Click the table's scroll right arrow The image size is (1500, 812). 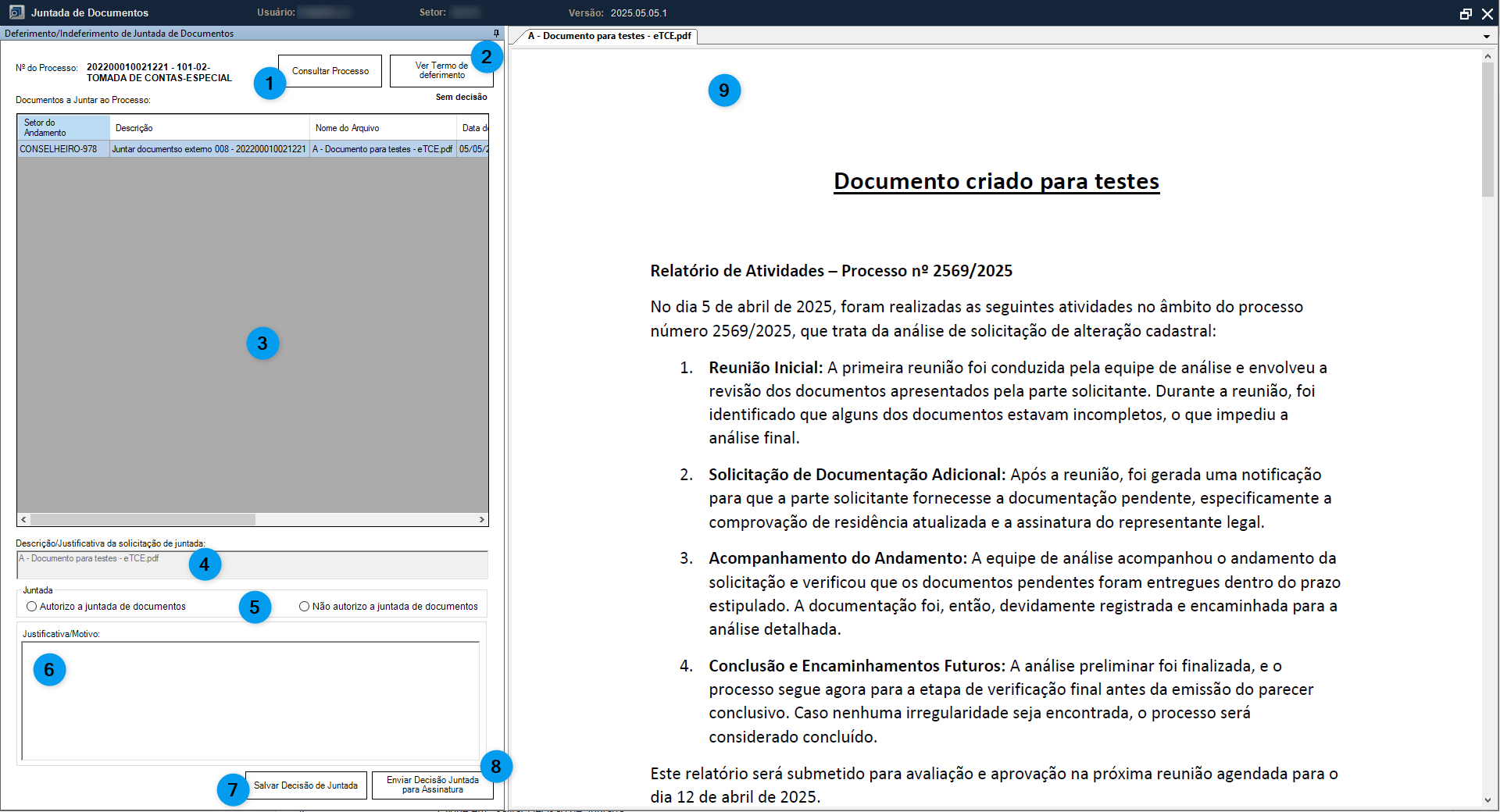tap(481, 519)
